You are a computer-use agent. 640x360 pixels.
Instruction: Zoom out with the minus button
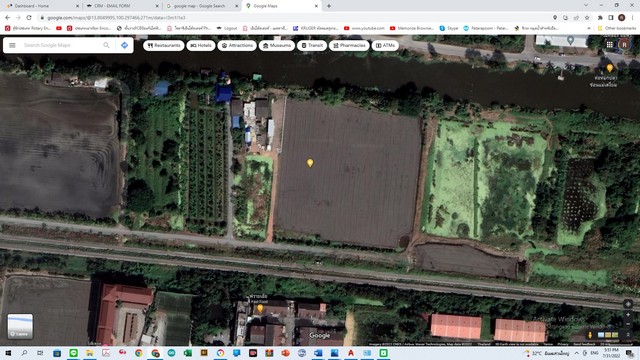pyautogui.click(x=628, y=324)
